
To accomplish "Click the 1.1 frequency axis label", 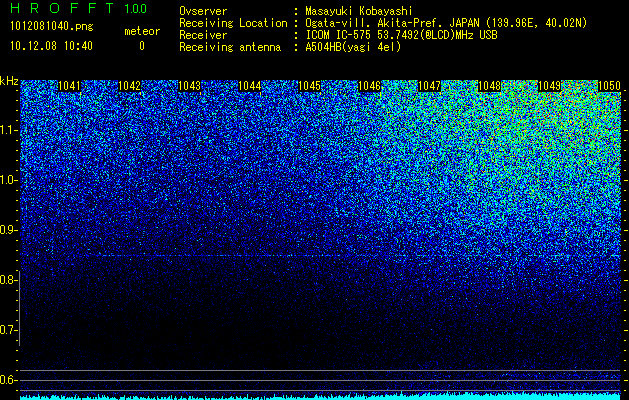I will (8, 130).
